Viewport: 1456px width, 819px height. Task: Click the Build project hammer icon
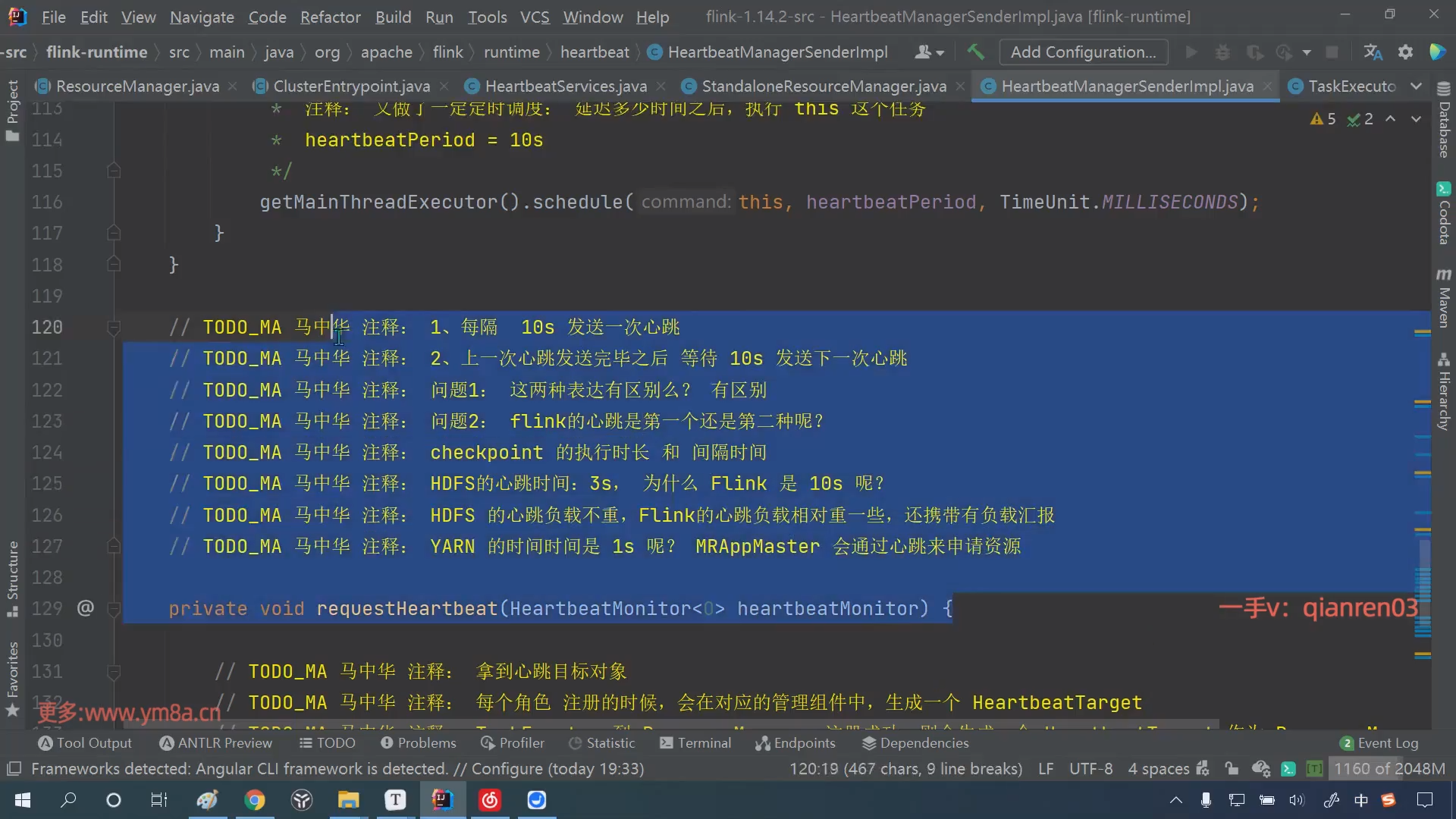tap(975, 52)
